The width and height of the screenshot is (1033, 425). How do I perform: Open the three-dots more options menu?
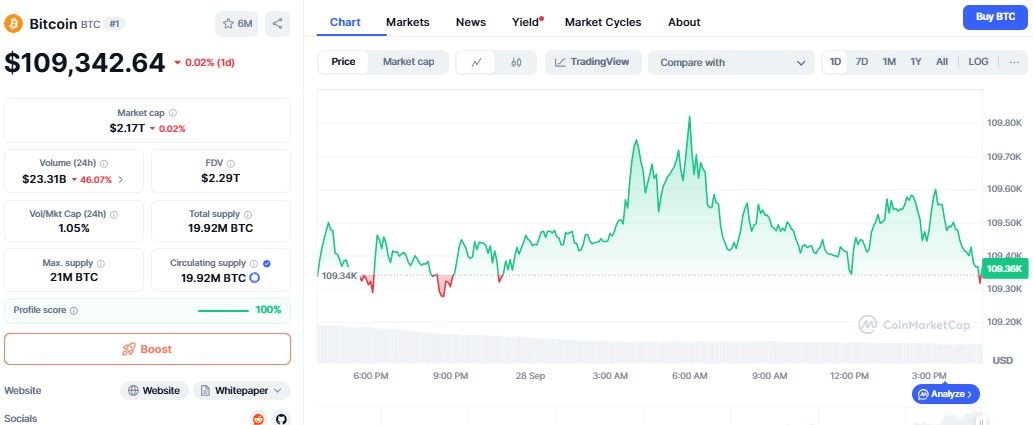click(1015, 62)
